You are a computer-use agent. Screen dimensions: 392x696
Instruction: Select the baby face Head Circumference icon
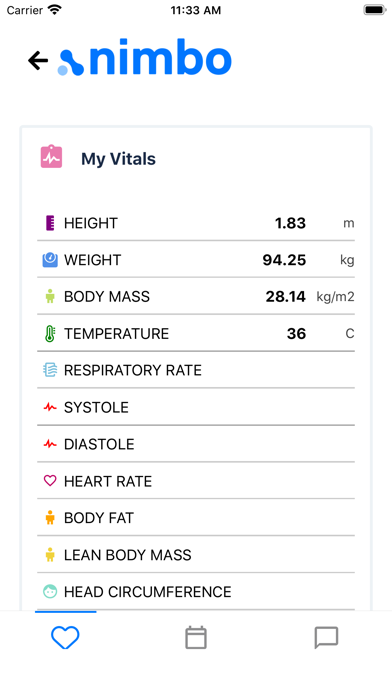coord(50,591)
